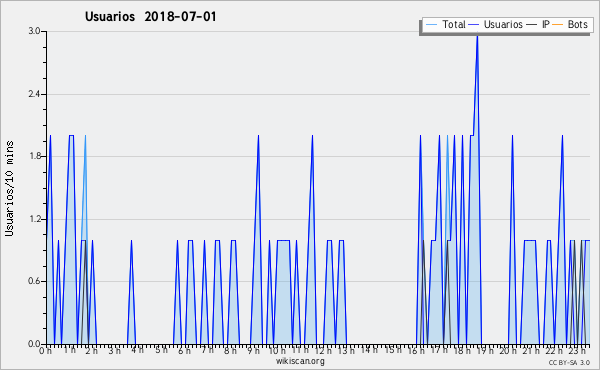The height and width of the screenshot is (370, 600).
Task: Click the dark blue Usuarios legend line swatch
Action: (x=474, y=25)
